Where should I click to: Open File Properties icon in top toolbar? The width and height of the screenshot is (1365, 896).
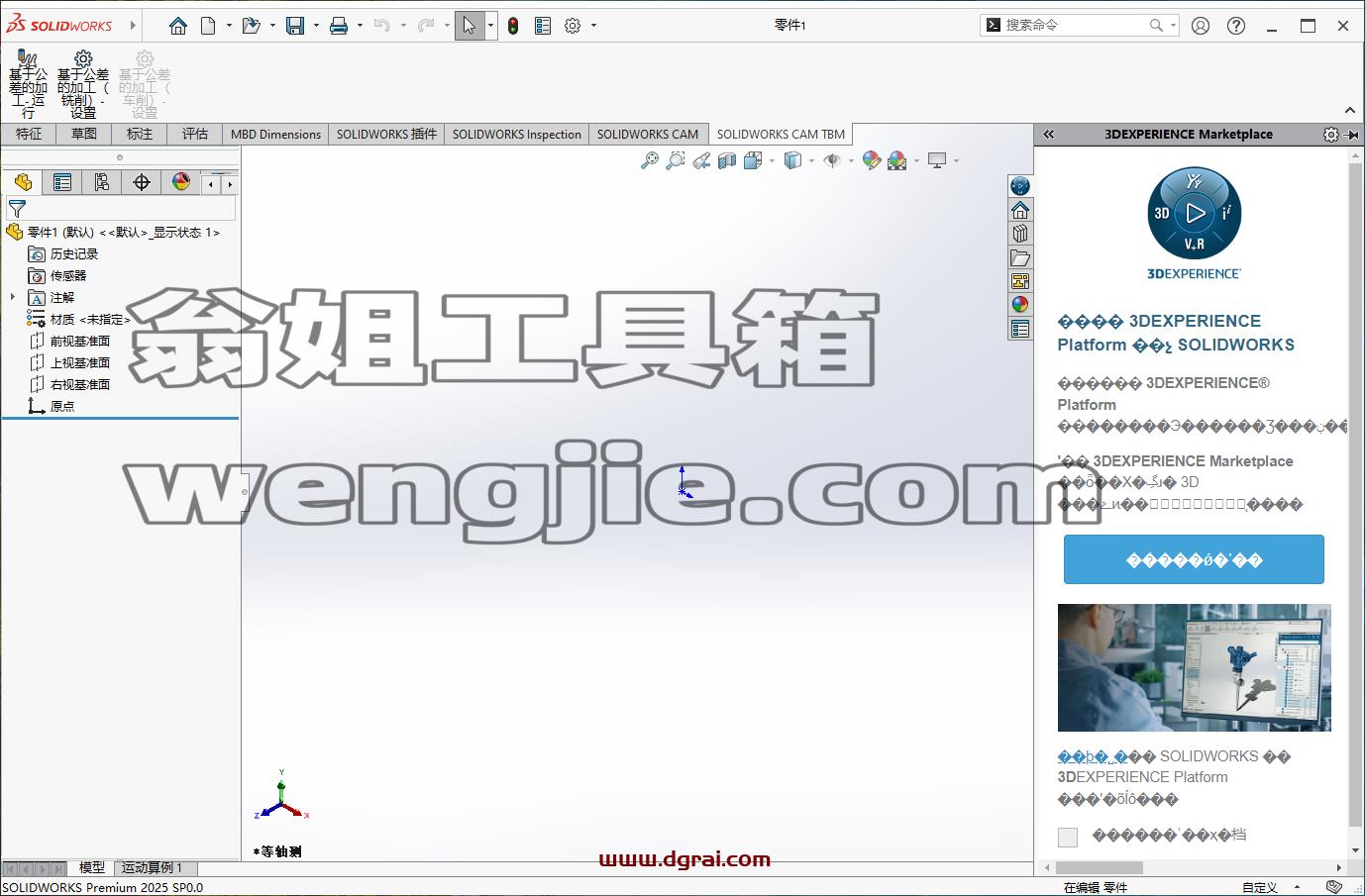[x=543, y=26]
